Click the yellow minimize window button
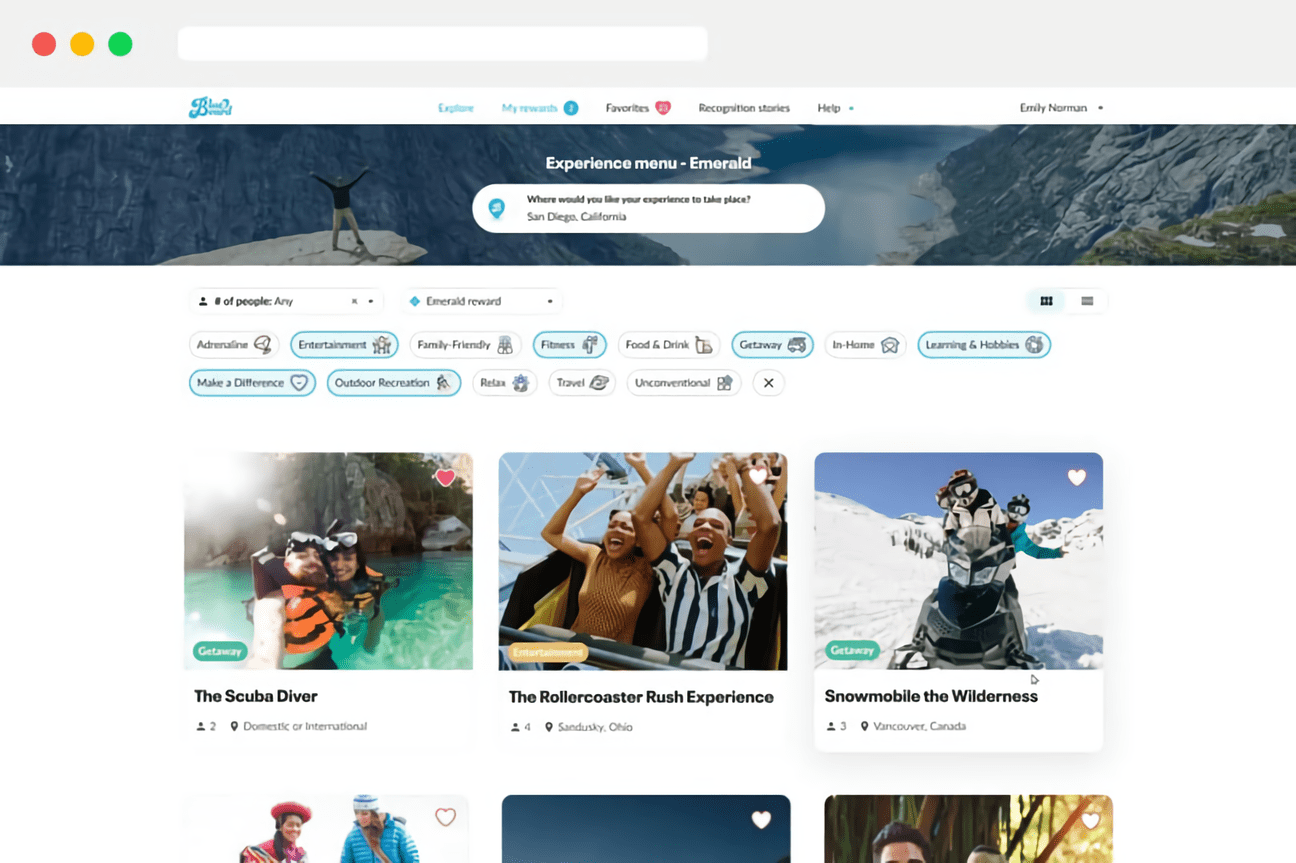This screenshot has height=863, width=1296. (x=82, y=44)
